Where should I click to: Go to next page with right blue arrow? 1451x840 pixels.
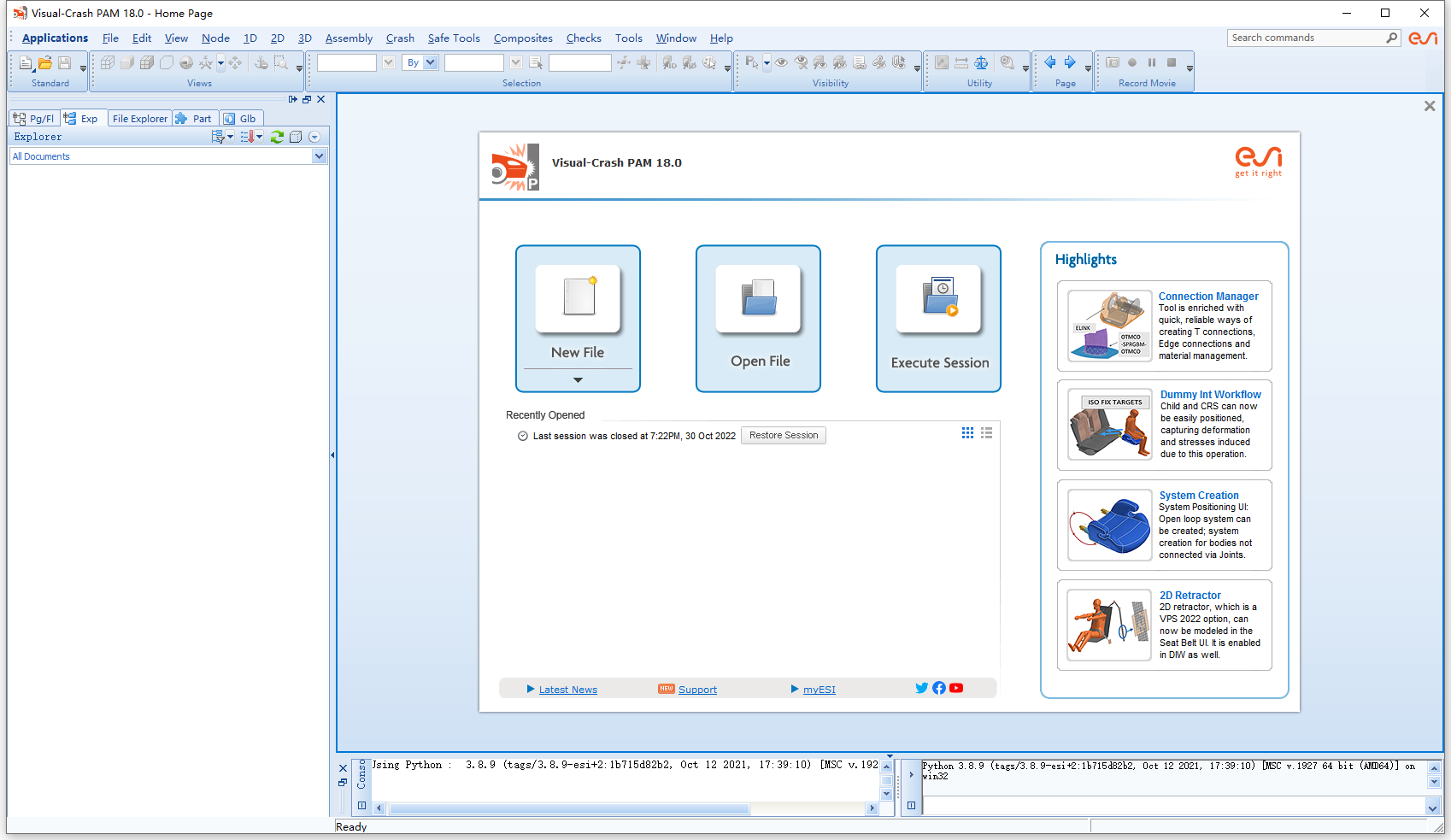click(x=1070, y=62)
